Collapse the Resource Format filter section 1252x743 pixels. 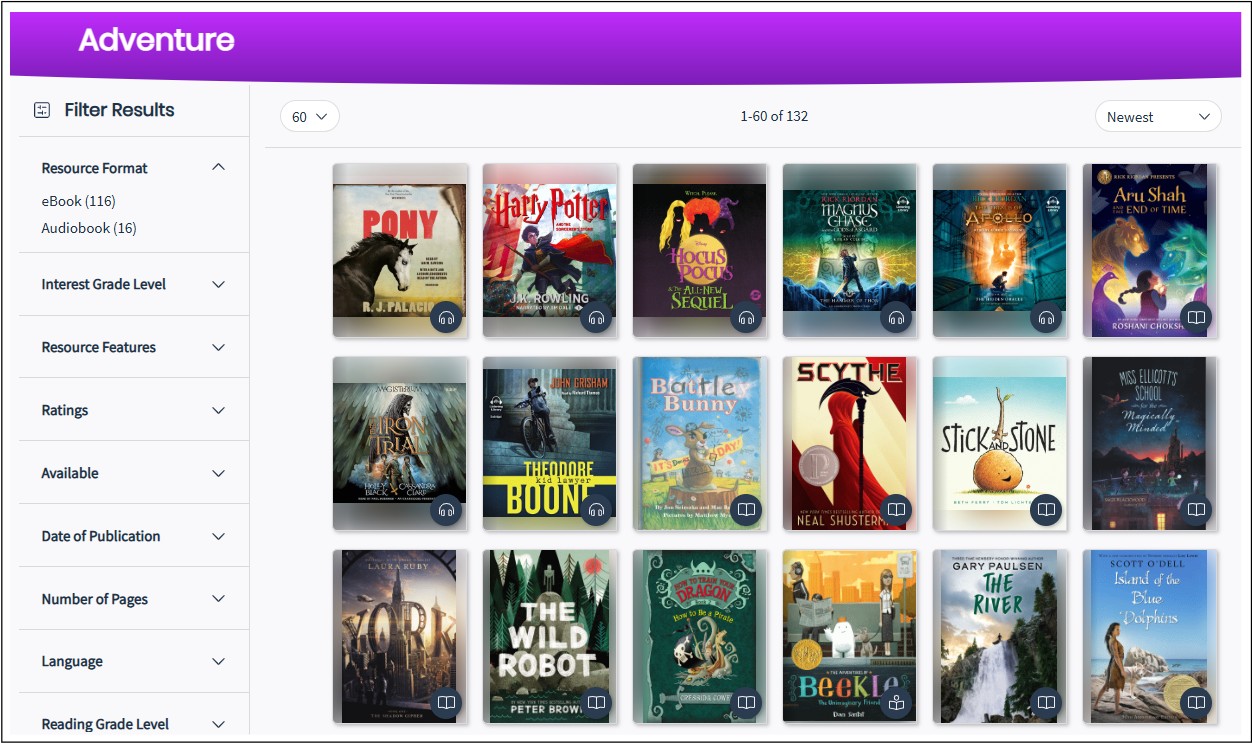[219, 167]
